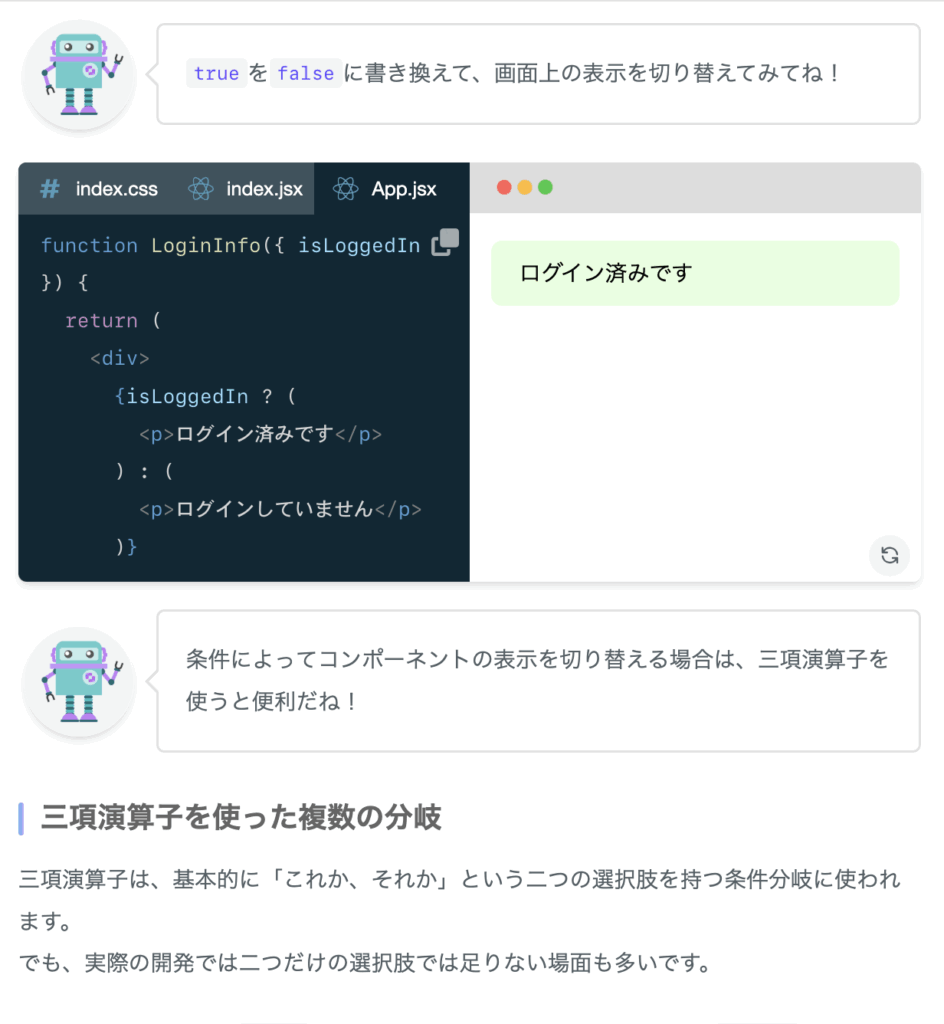Click the 'true' inline code chip

click(216, 73)
